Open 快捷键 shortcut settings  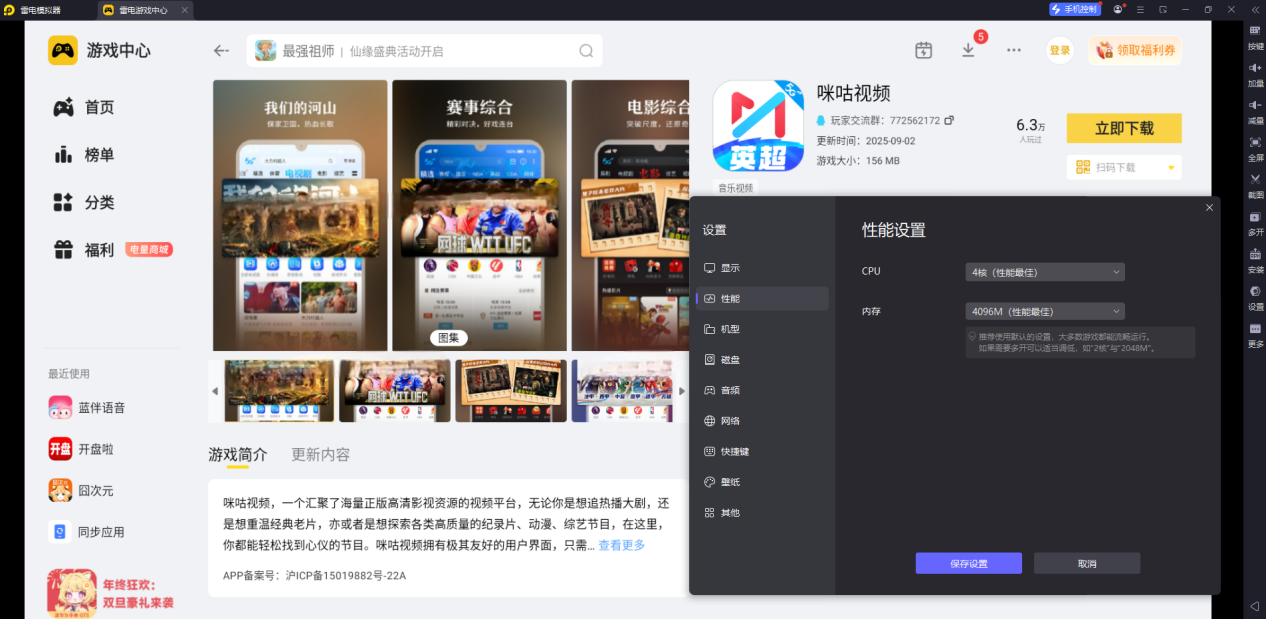point(762,451)
